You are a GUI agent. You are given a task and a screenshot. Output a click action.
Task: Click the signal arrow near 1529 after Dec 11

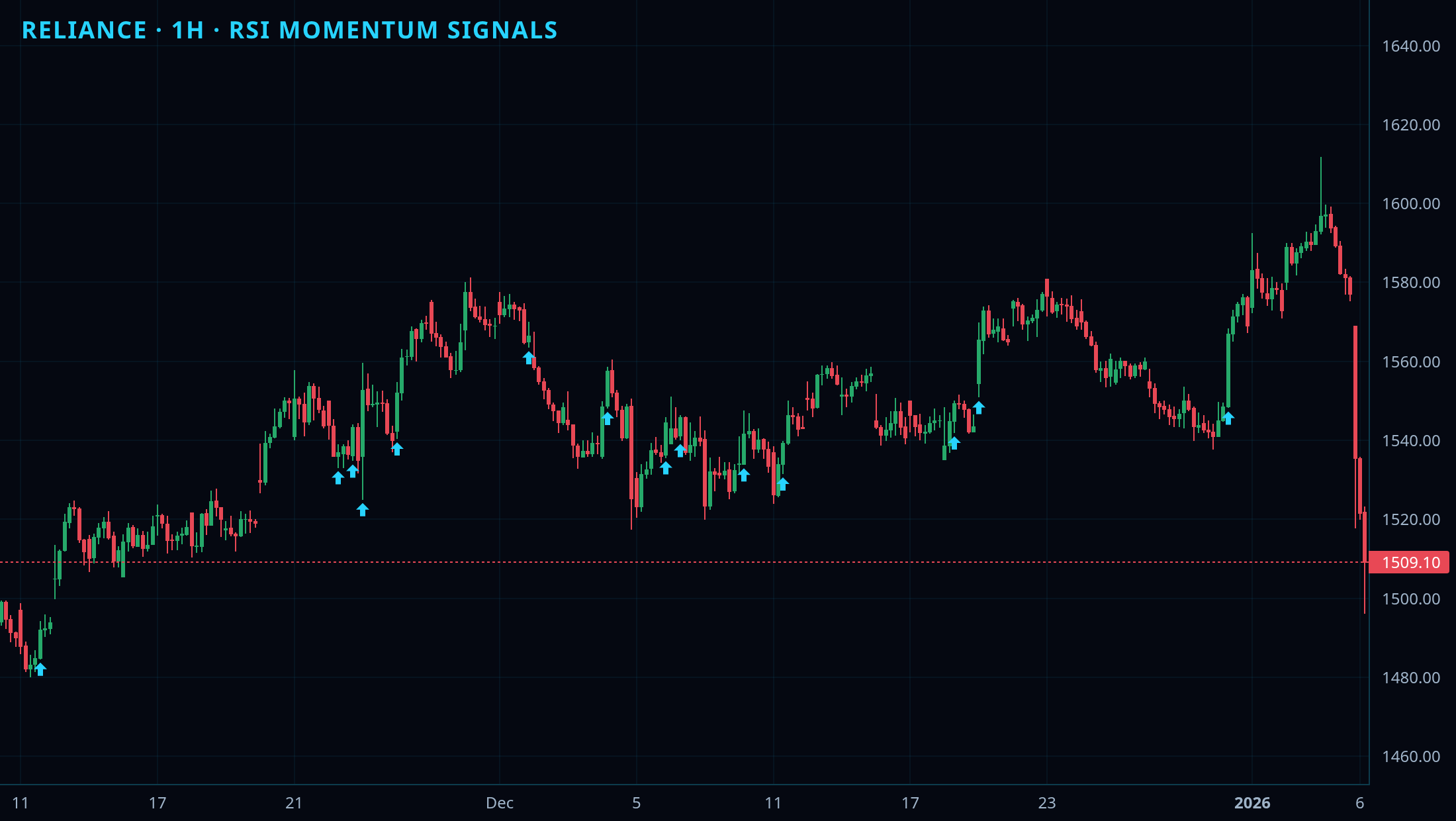coord(783,484)
